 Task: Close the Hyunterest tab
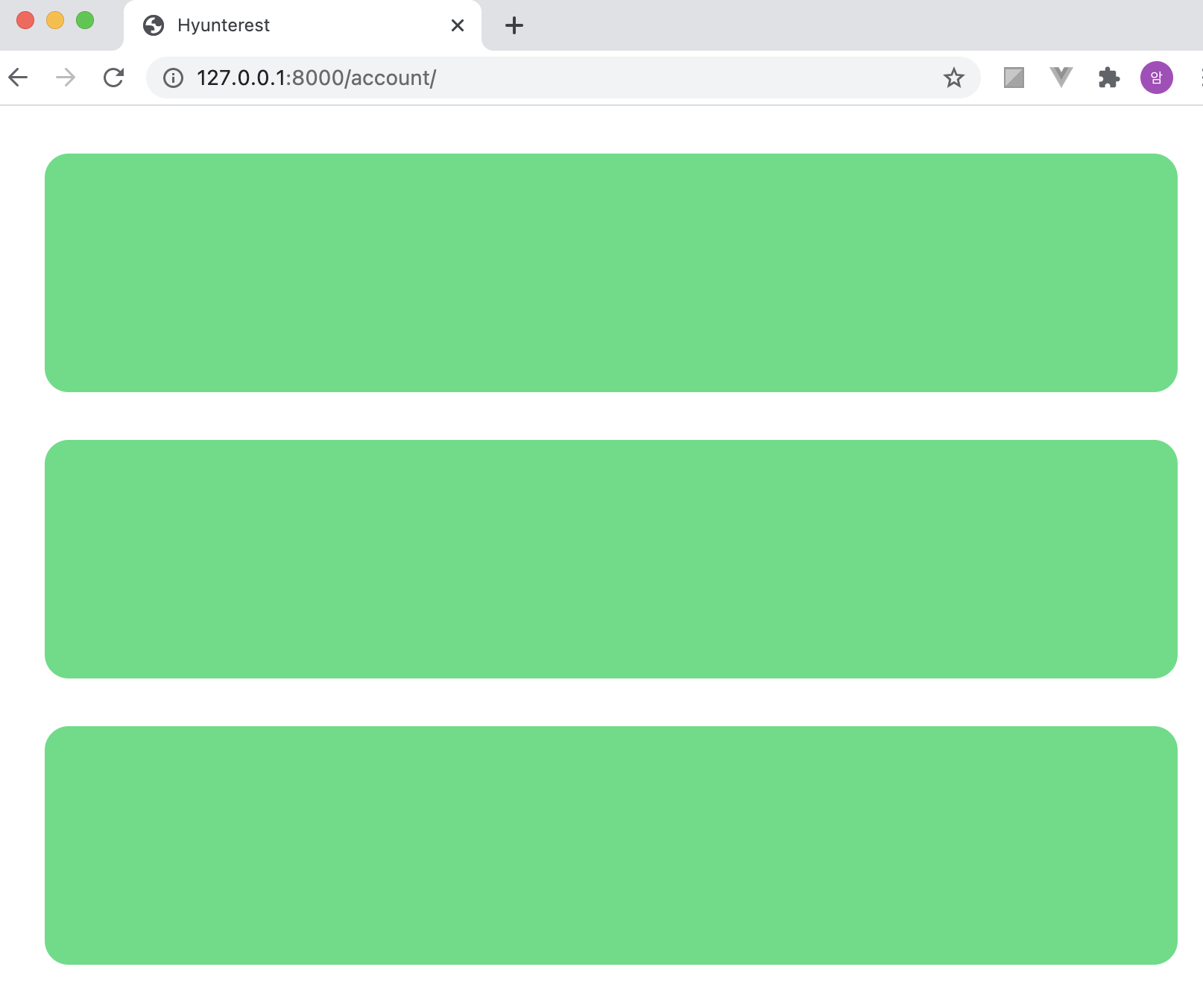coord(458,25)
